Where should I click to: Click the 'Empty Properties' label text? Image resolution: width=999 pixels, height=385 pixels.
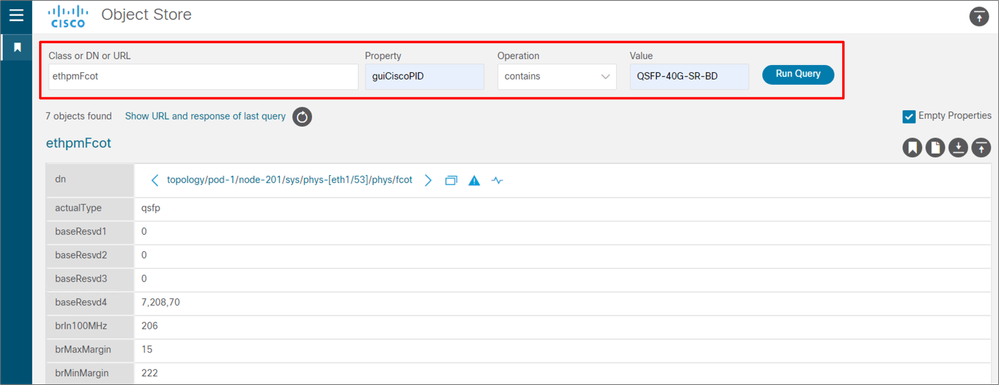[x=954, y=115]
